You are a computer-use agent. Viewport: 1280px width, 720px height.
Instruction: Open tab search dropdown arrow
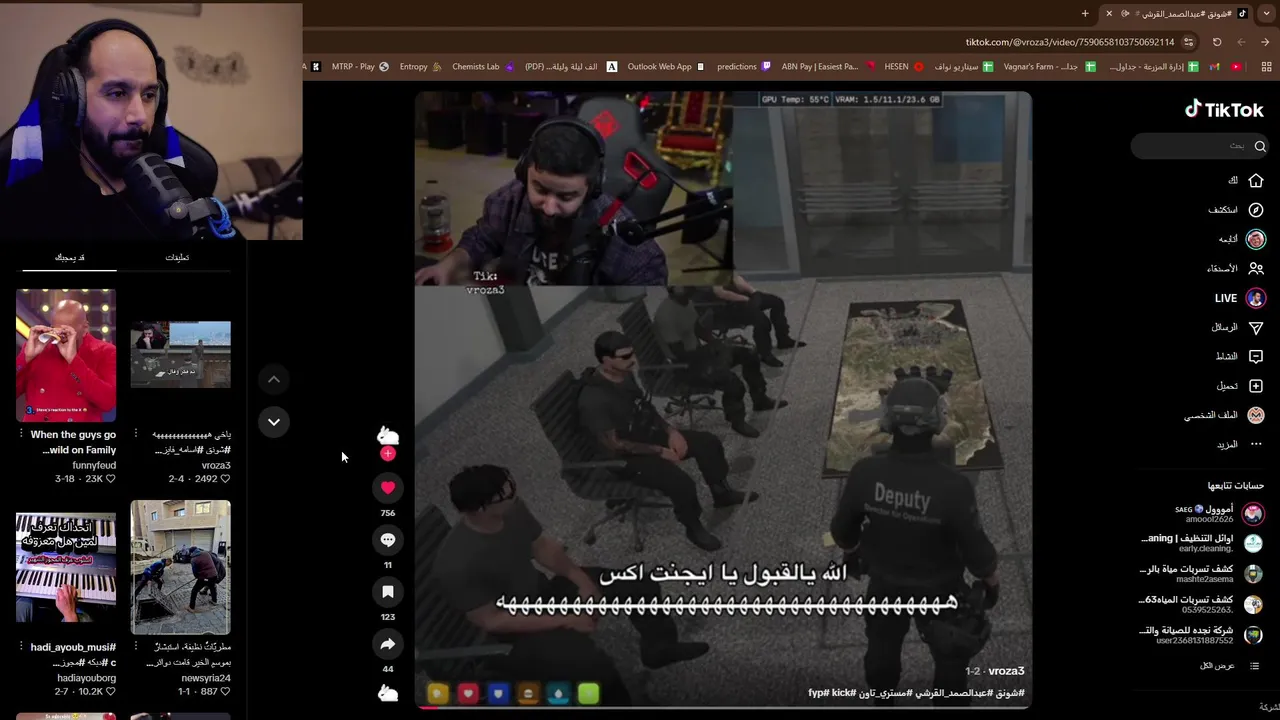(1267, 14)
